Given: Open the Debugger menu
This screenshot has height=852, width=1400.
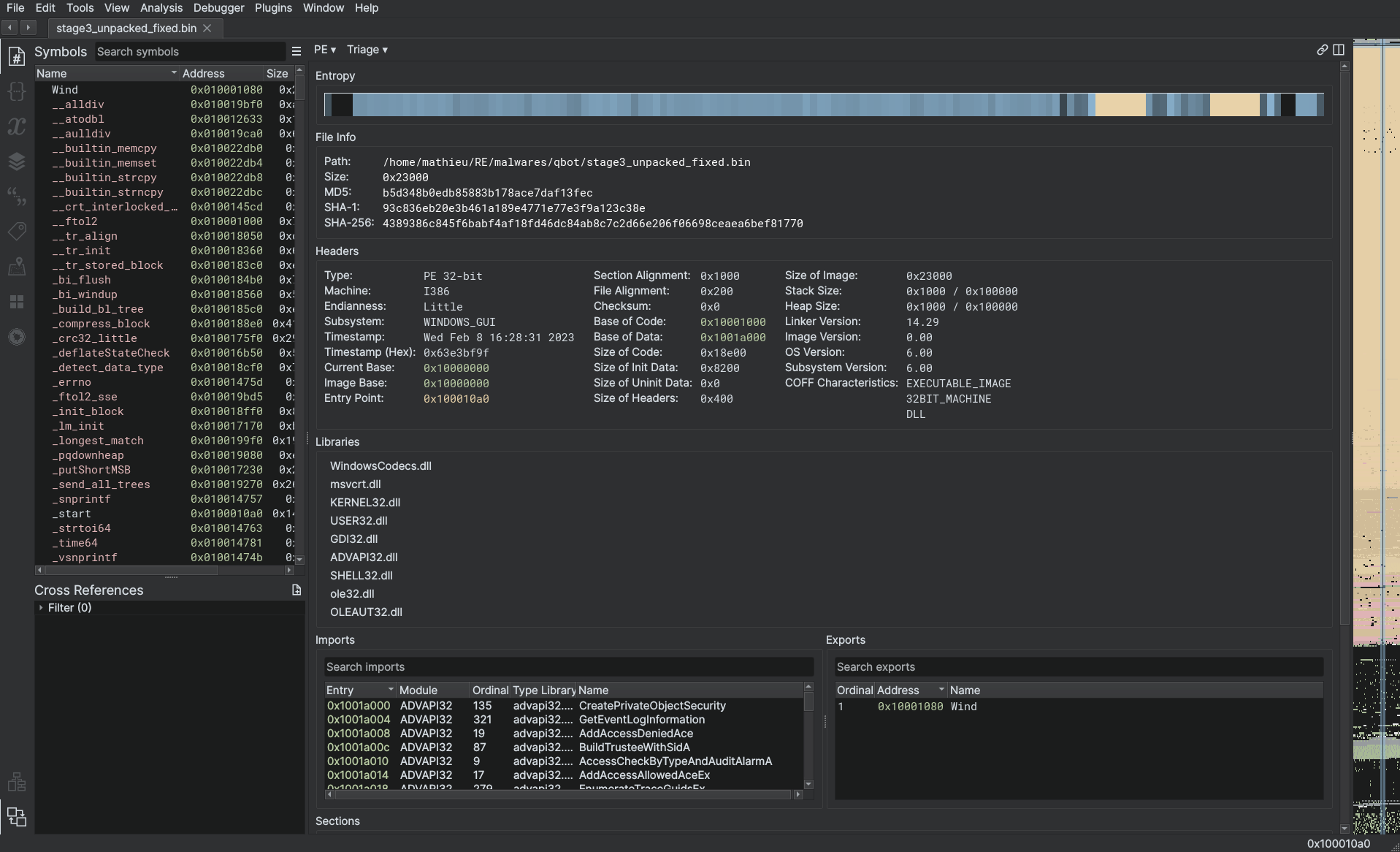Looking at the screenshot, I should (218, 8).
